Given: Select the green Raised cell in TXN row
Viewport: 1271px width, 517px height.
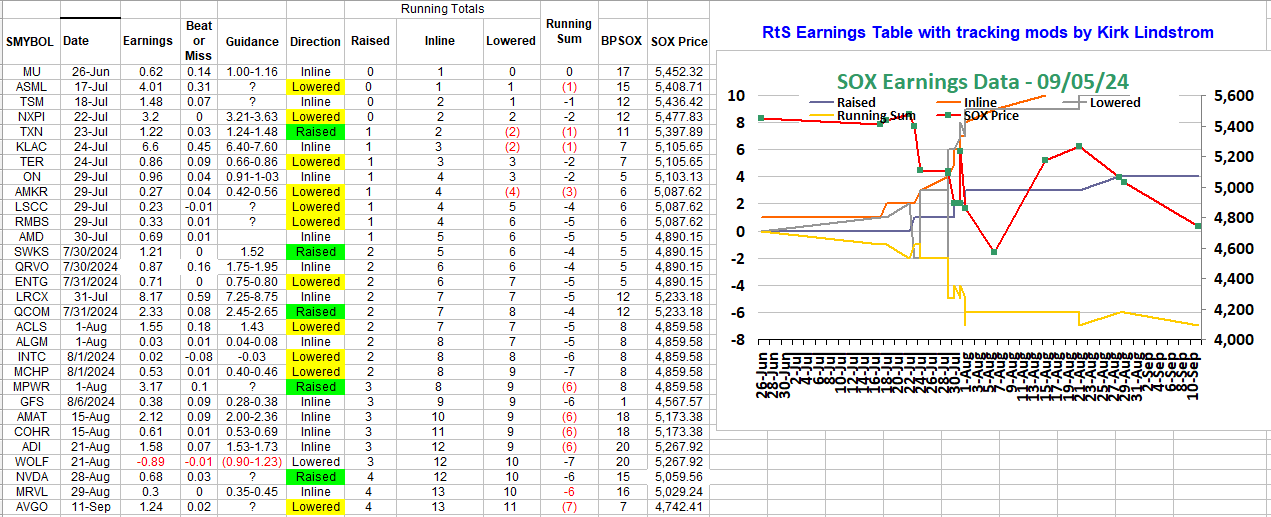Looking at the screenshot, I should 315,132.
